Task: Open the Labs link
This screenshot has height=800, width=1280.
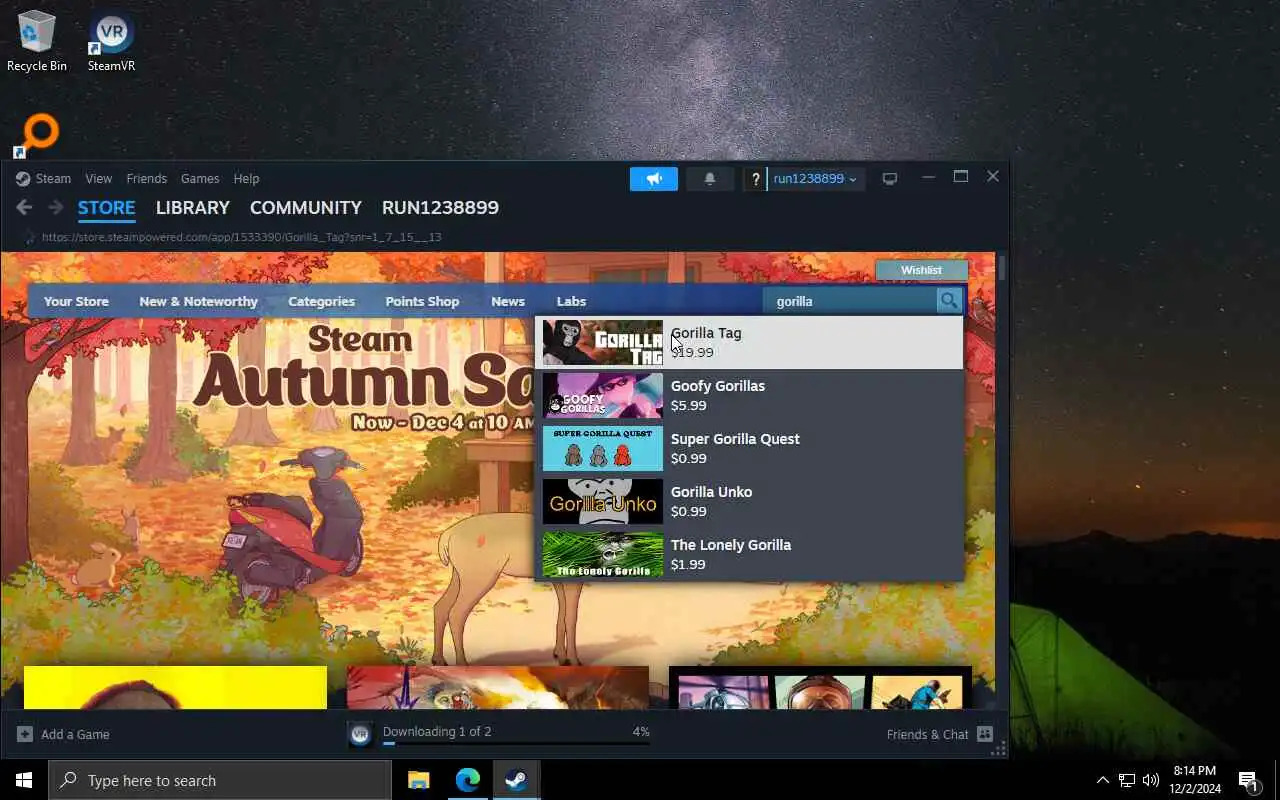Action: click(x=571, y=301)
